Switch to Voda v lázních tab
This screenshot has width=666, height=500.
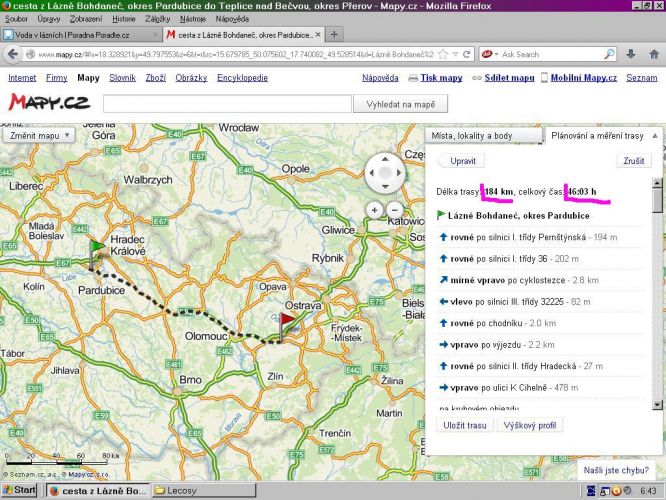tap(81, 35)
